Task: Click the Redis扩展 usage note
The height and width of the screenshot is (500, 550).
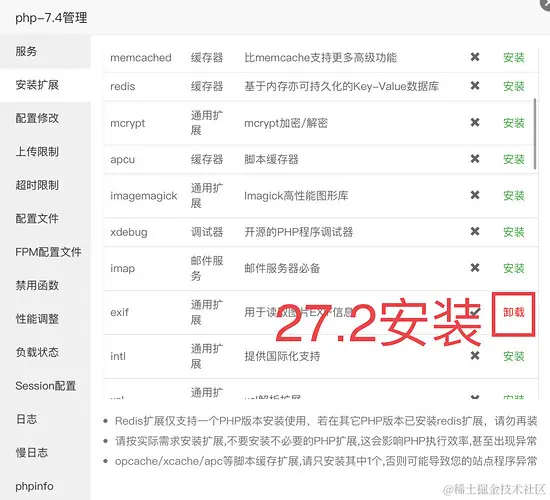Action: (x=326, y=421)
